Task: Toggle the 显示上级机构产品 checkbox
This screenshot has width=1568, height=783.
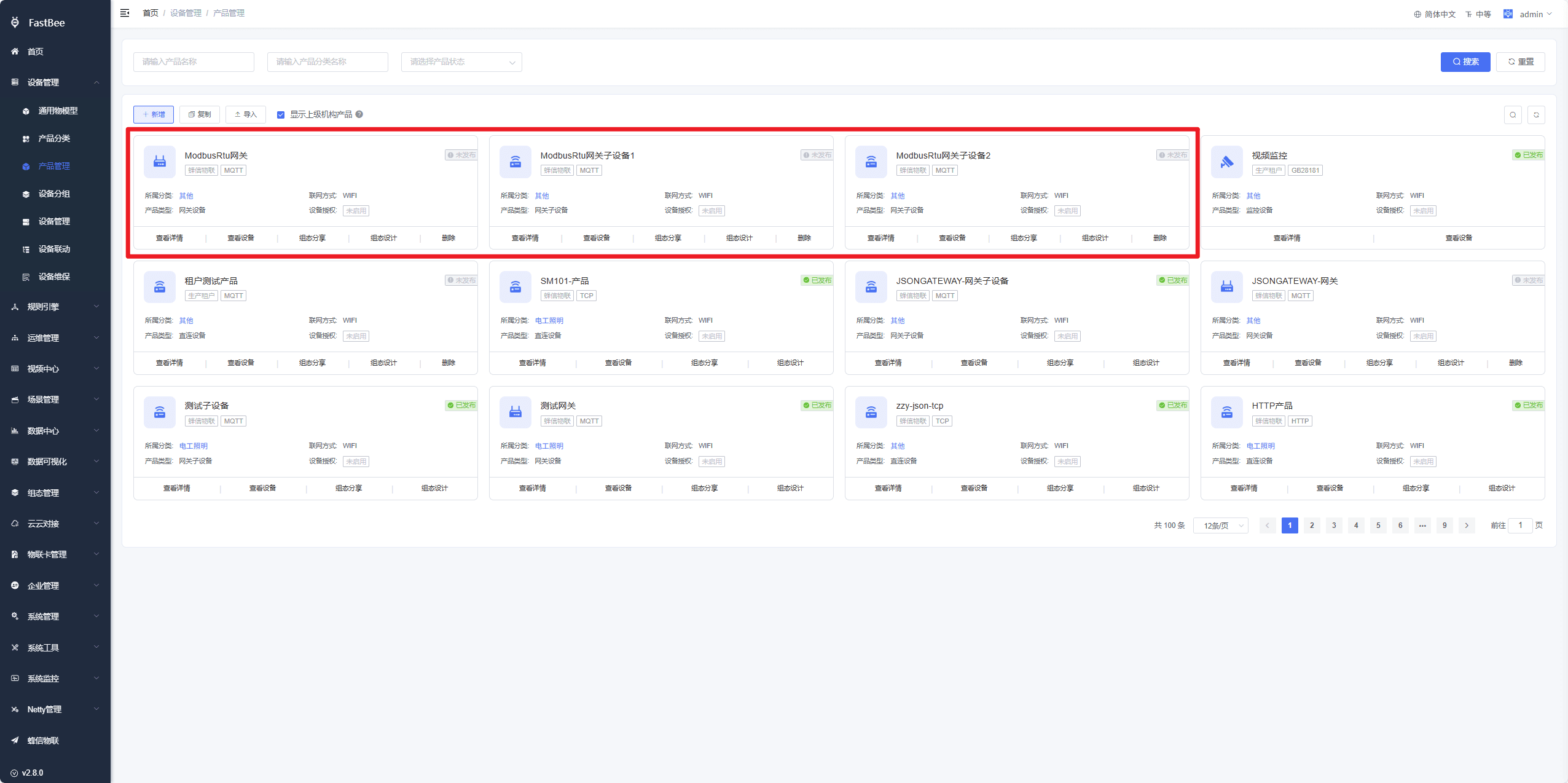Action: point(281,115)
